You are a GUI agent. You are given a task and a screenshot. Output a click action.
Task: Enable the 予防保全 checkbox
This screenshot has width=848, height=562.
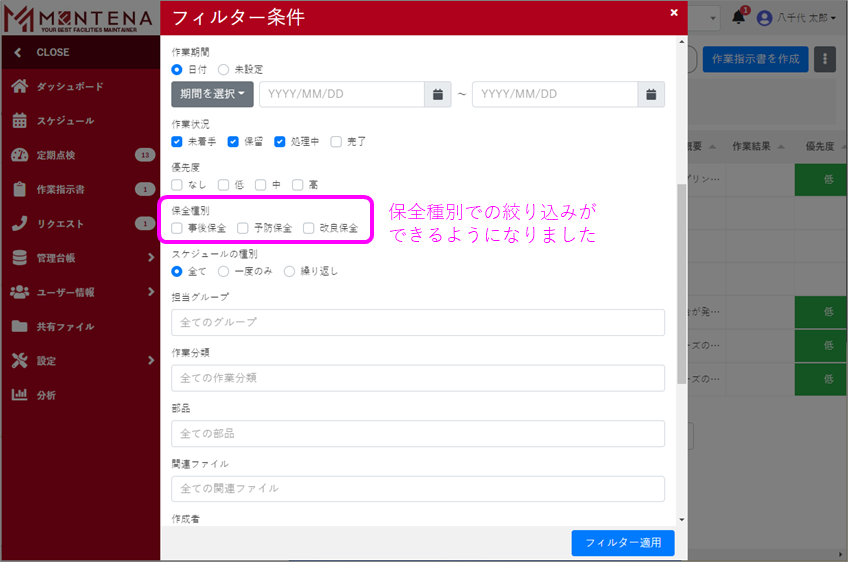(243, 228)
